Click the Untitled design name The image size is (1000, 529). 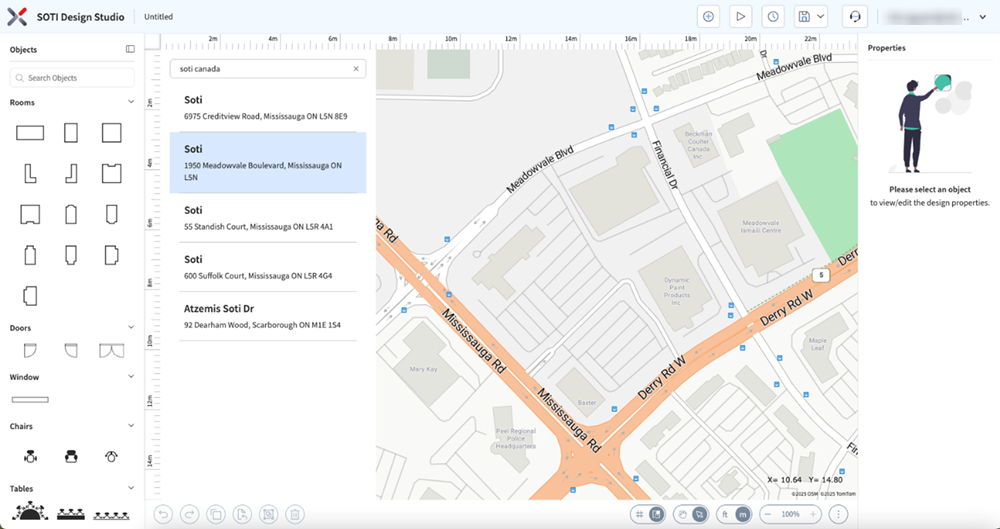click(x=158, y=17)
